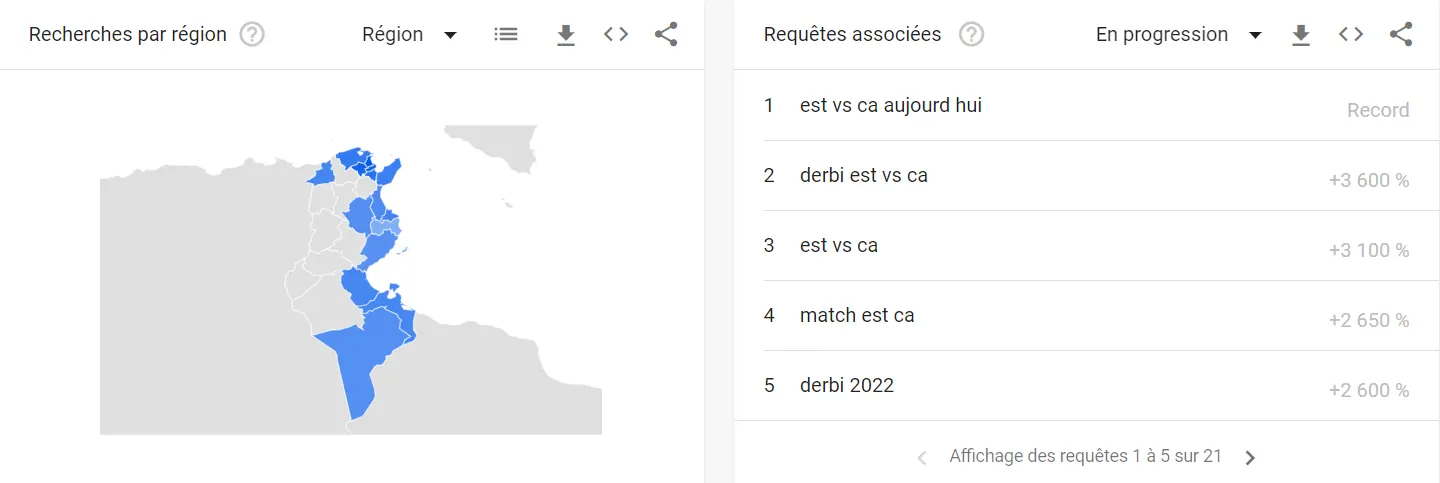The width and height of the screenshot is (1440, 483).
Task: Go to previous page of queries
Action: (x=922, y=457)
